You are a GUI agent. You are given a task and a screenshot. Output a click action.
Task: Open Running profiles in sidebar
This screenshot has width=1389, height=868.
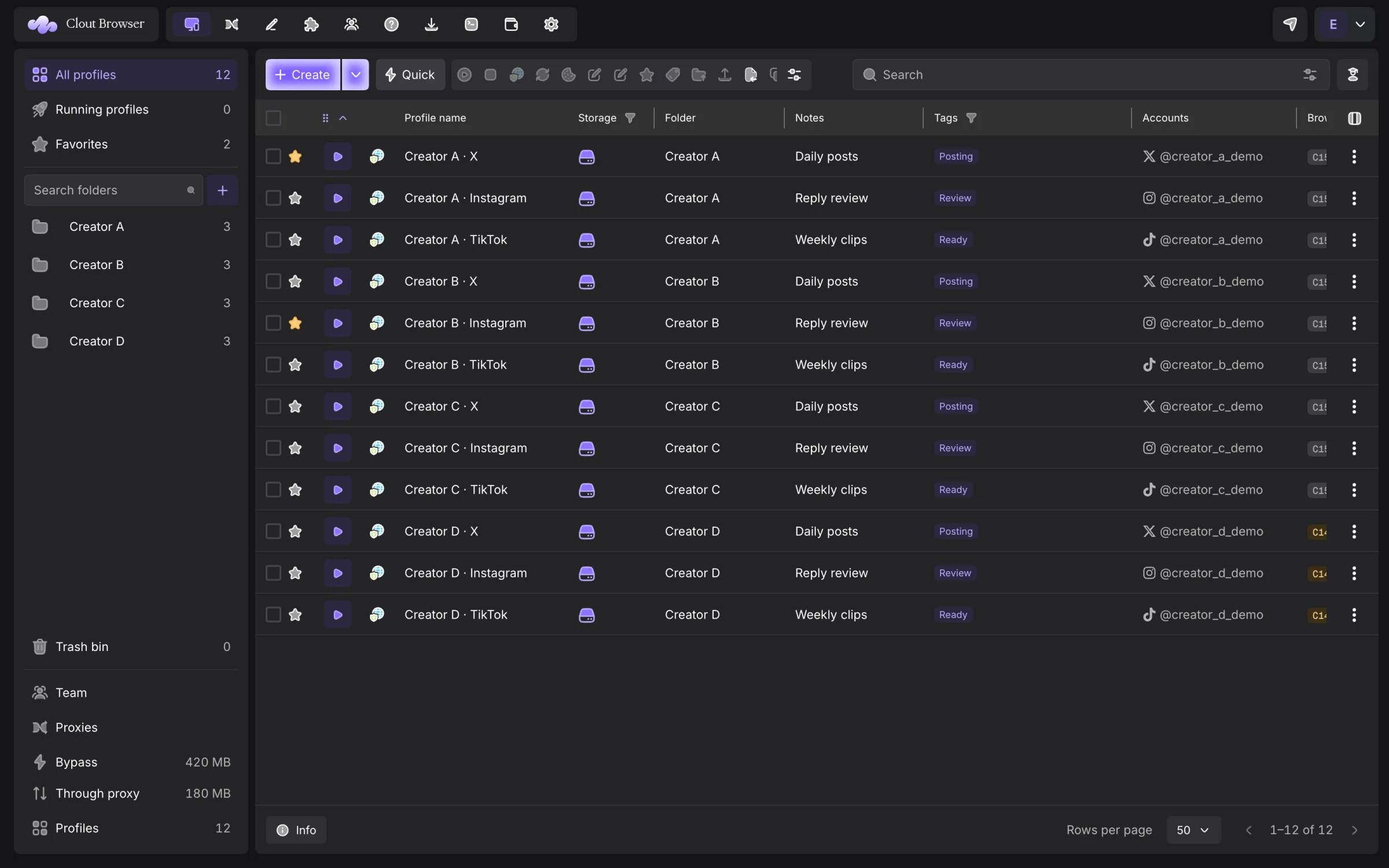click(x=131, y=109)
